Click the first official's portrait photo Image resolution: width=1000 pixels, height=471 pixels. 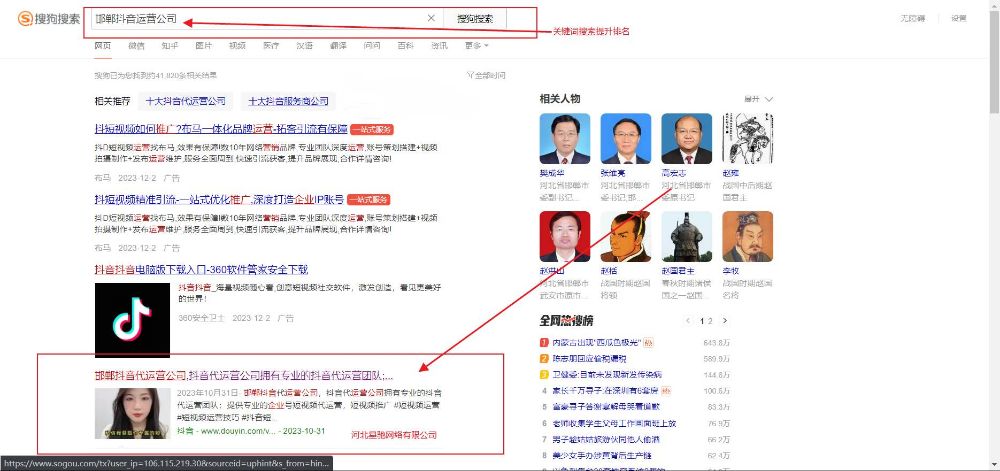[x=564, y=138]
